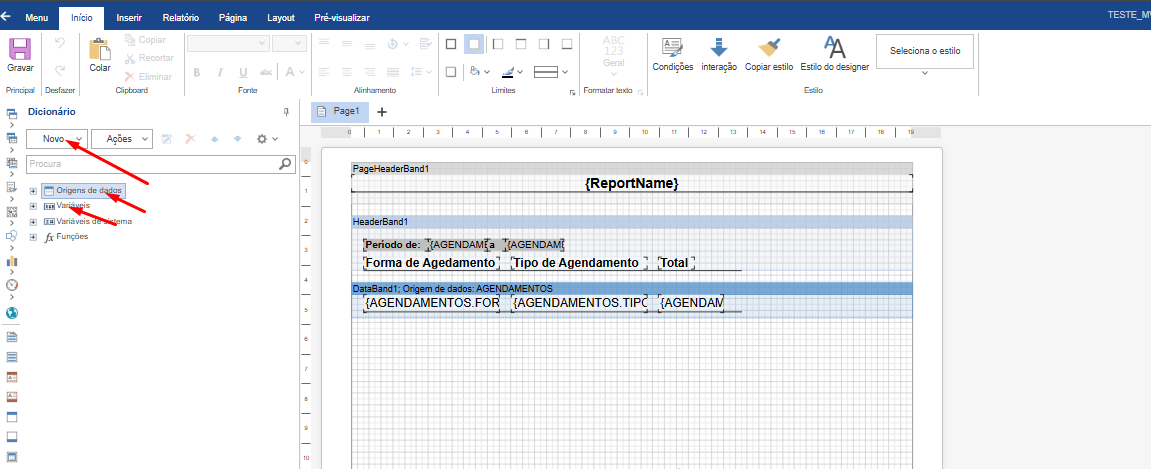1151x469 pixels.
Task: Toggle strikethrough abc formatting
Action: pos(266,72)
